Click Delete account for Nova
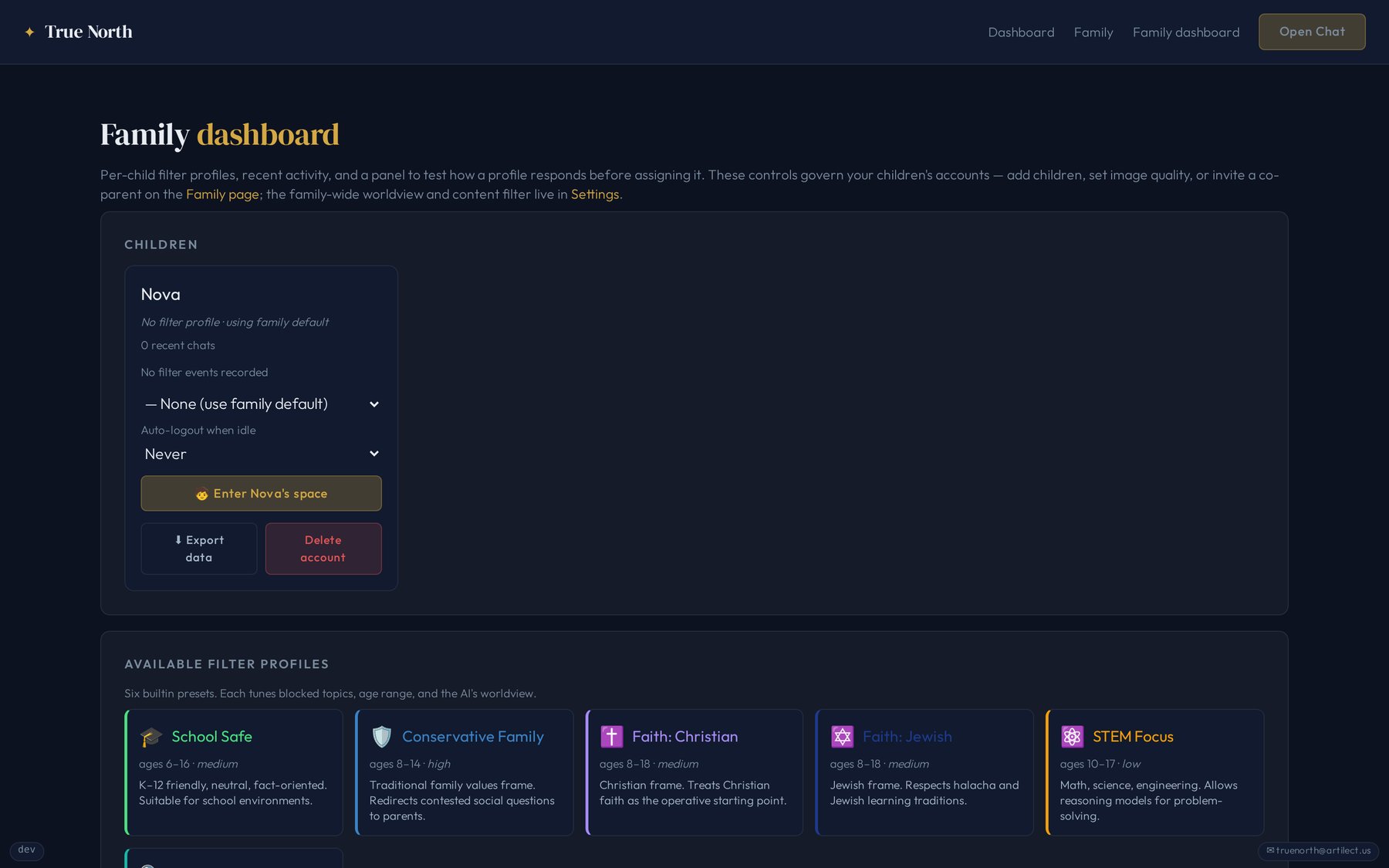 point(323,549)
